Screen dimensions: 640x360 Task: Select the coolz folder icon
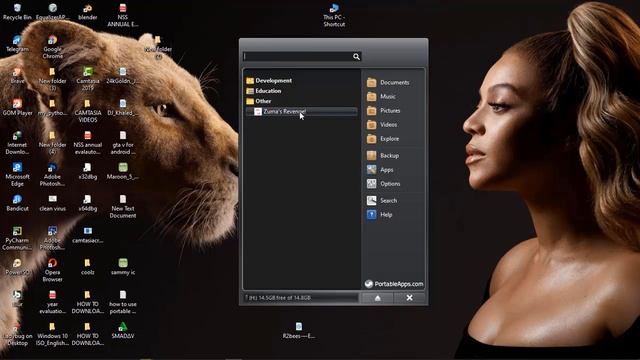point(88,267)
